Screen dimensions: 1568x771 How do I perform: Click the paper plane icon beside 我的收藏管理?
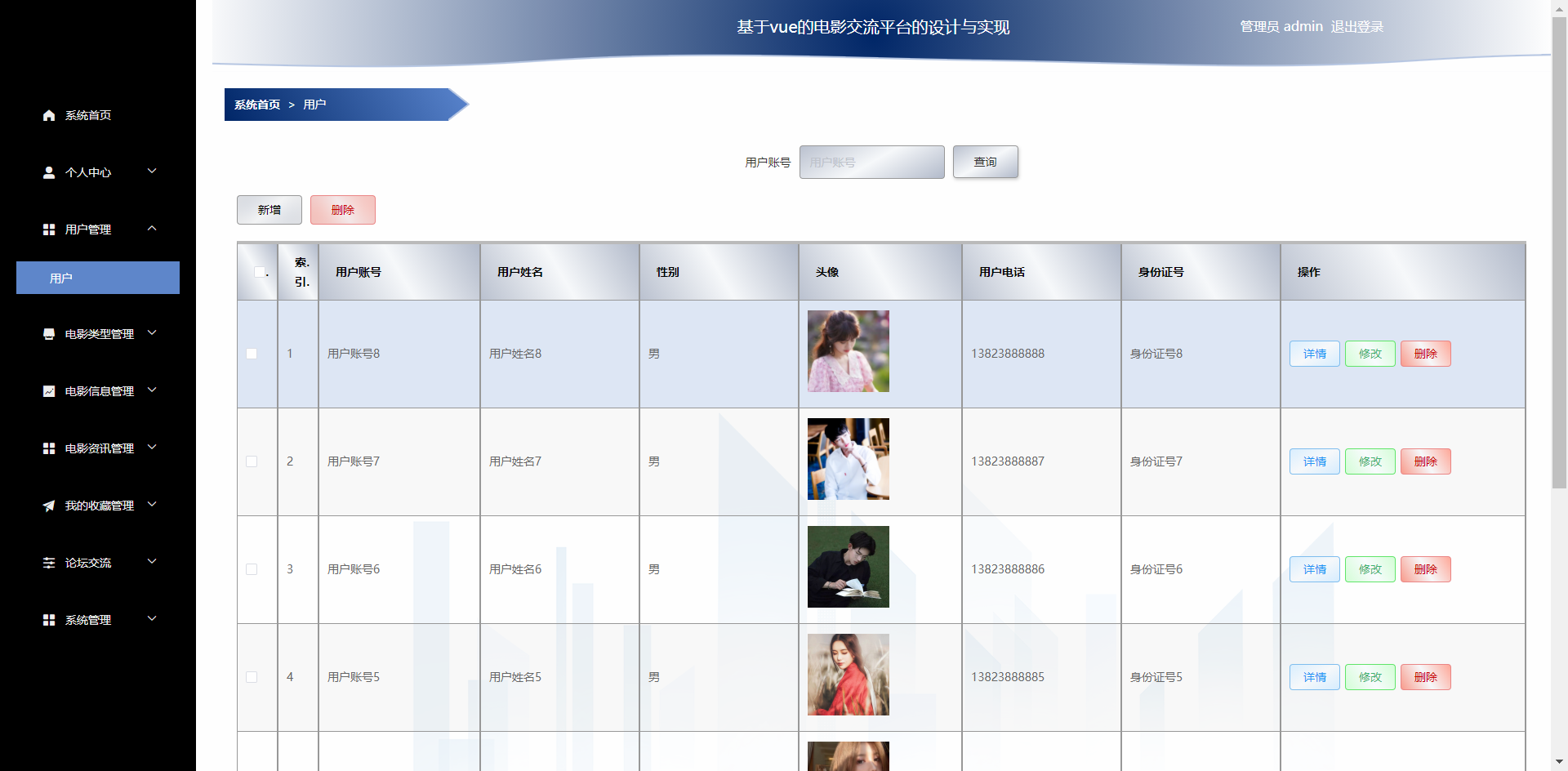point(49,506)
